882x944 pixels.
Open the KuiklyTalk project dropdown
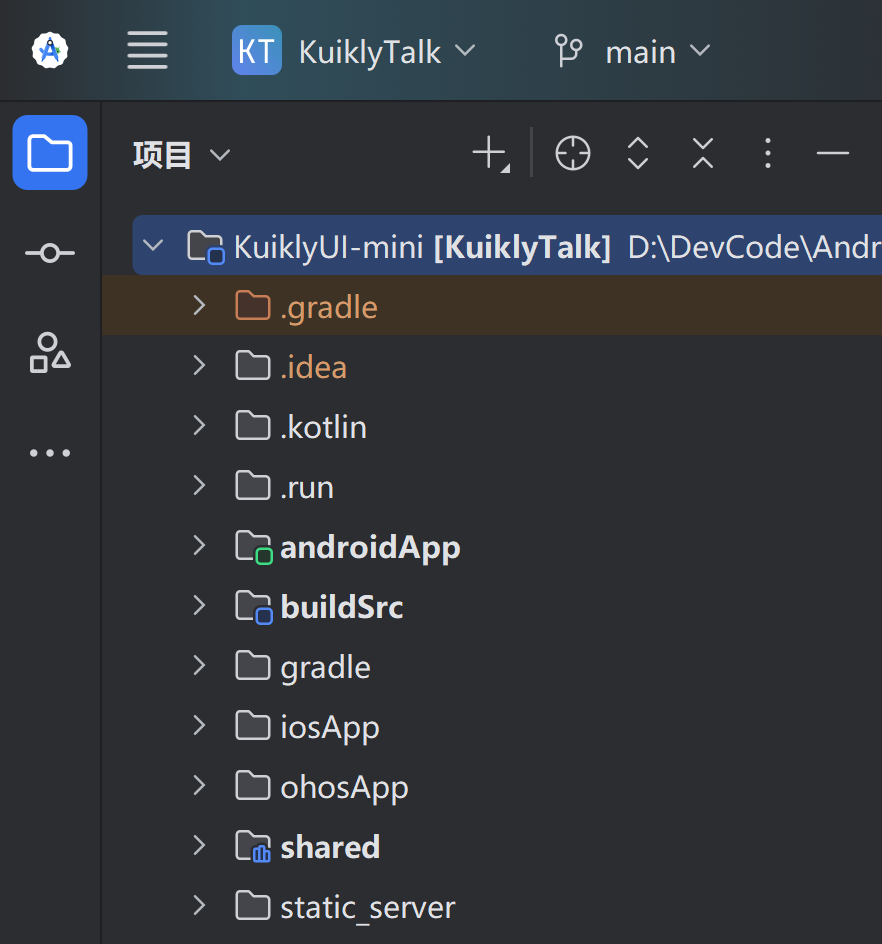pyautogui.click(x=387, y=52)
